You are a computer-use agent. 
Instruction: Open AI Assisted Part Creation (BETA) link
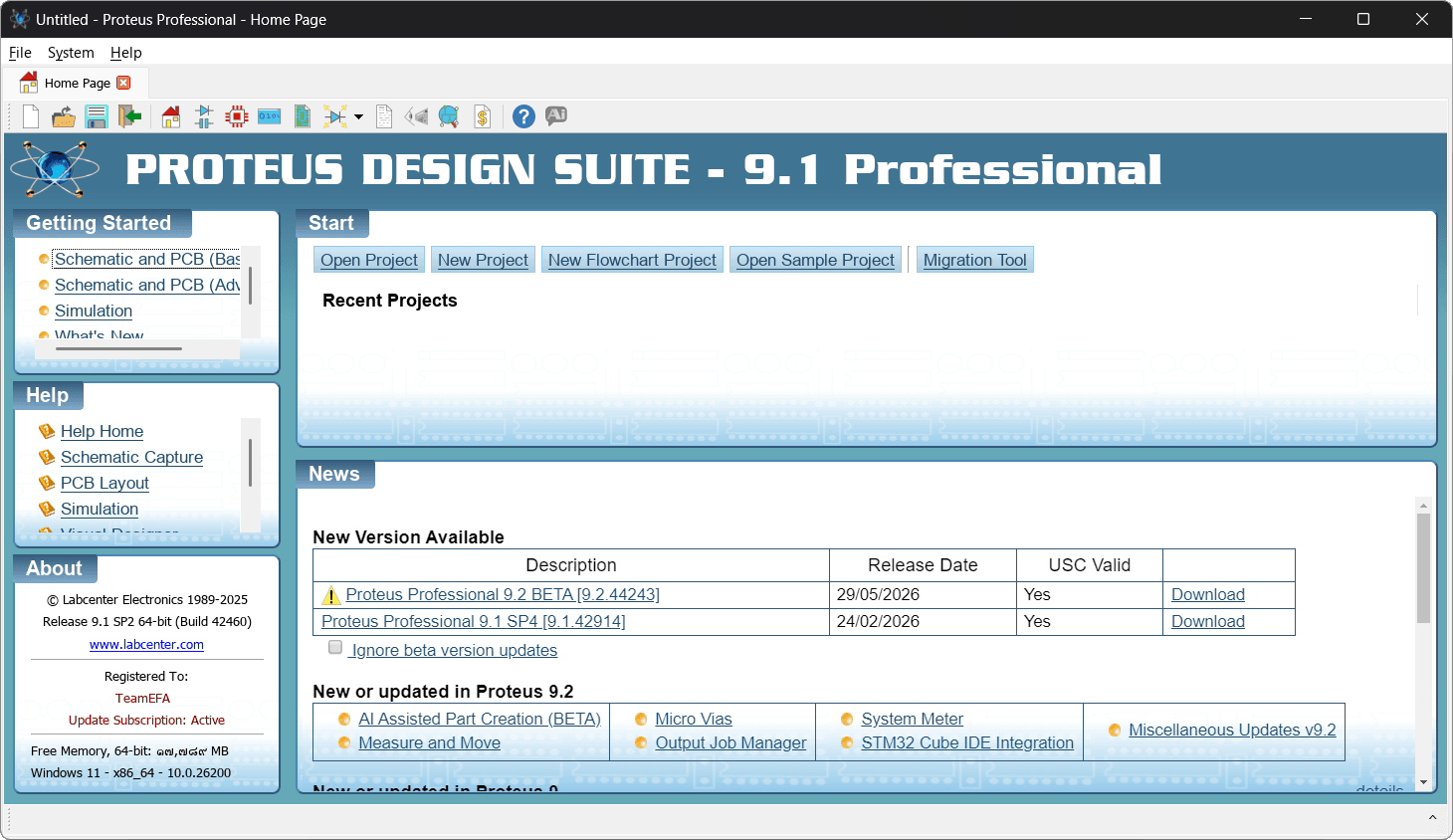point(480,719)
